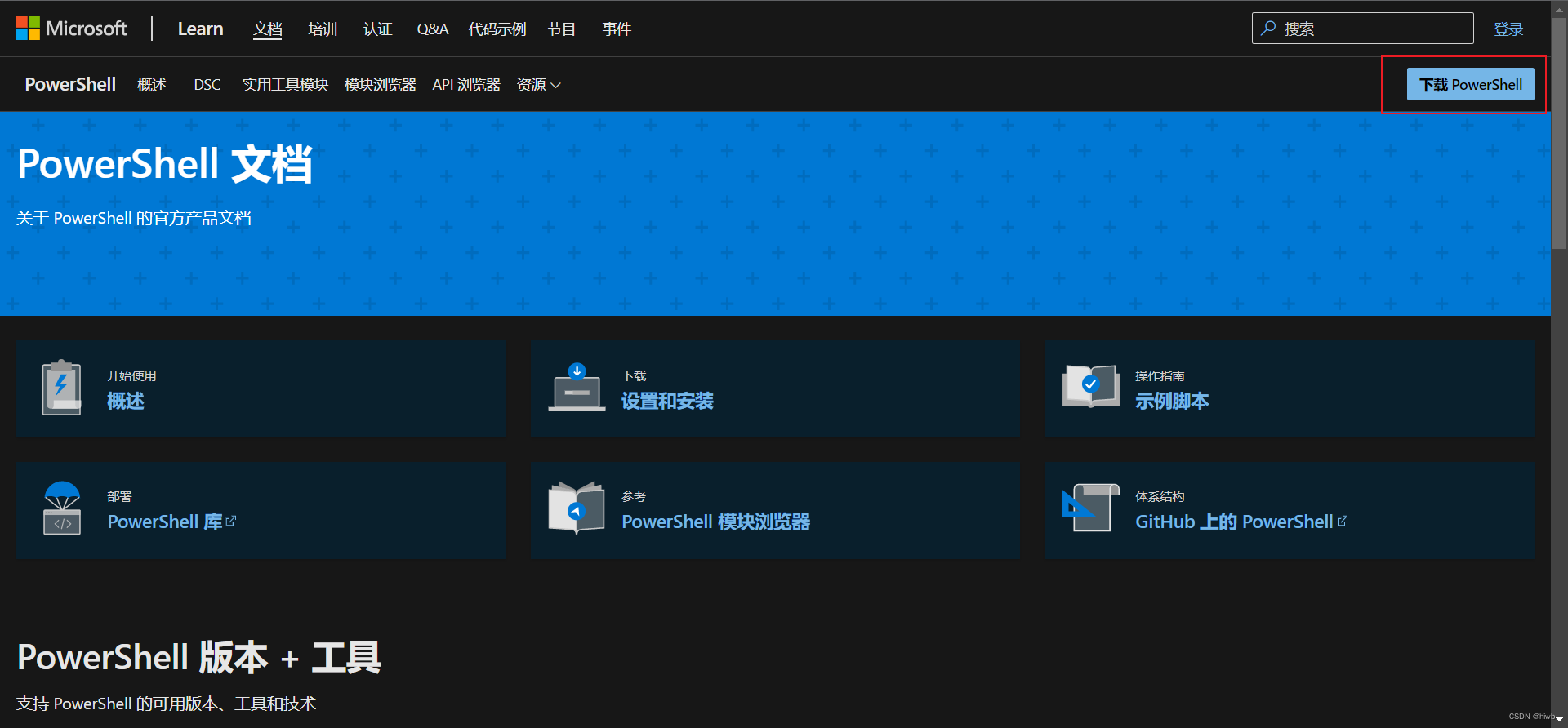1568x728 pixels.
Task: Click the clipboard icon on 概述 card
Action: click(62, 388)
